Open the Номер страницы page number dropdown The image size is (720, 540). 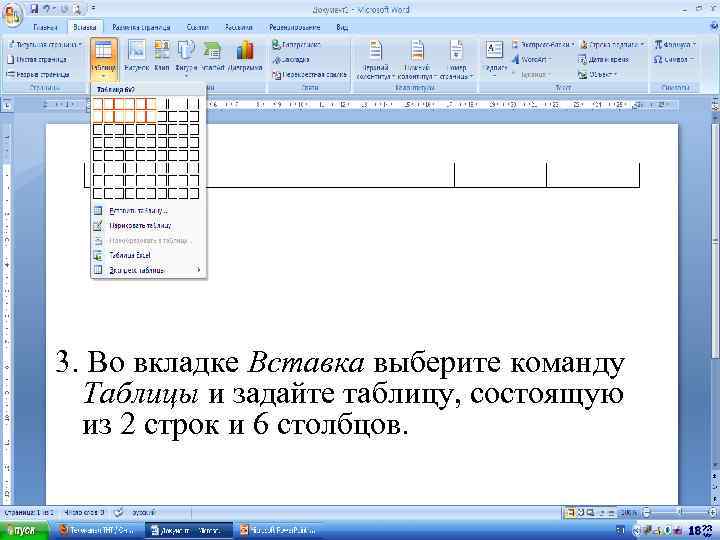pyautogui.click(x=456, y=60)
